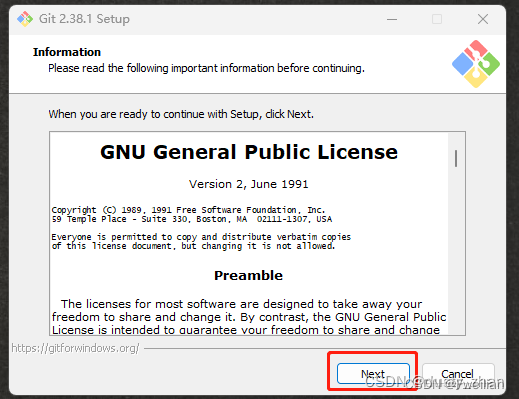Close the Git 2.38.1 Setup window
Image resolution: width=519 pixels, height=399 pixels.
tap(483, 19)
